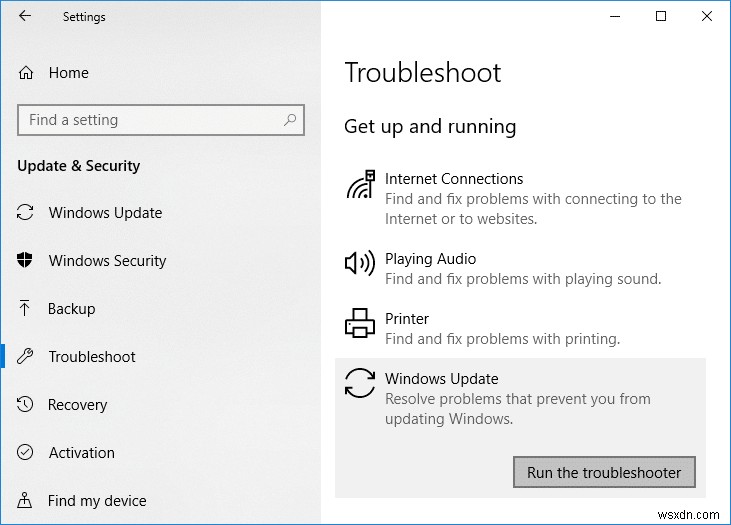Focus the Find a setting search box
This screenshot has width=731, height=525.
point(150,120)
